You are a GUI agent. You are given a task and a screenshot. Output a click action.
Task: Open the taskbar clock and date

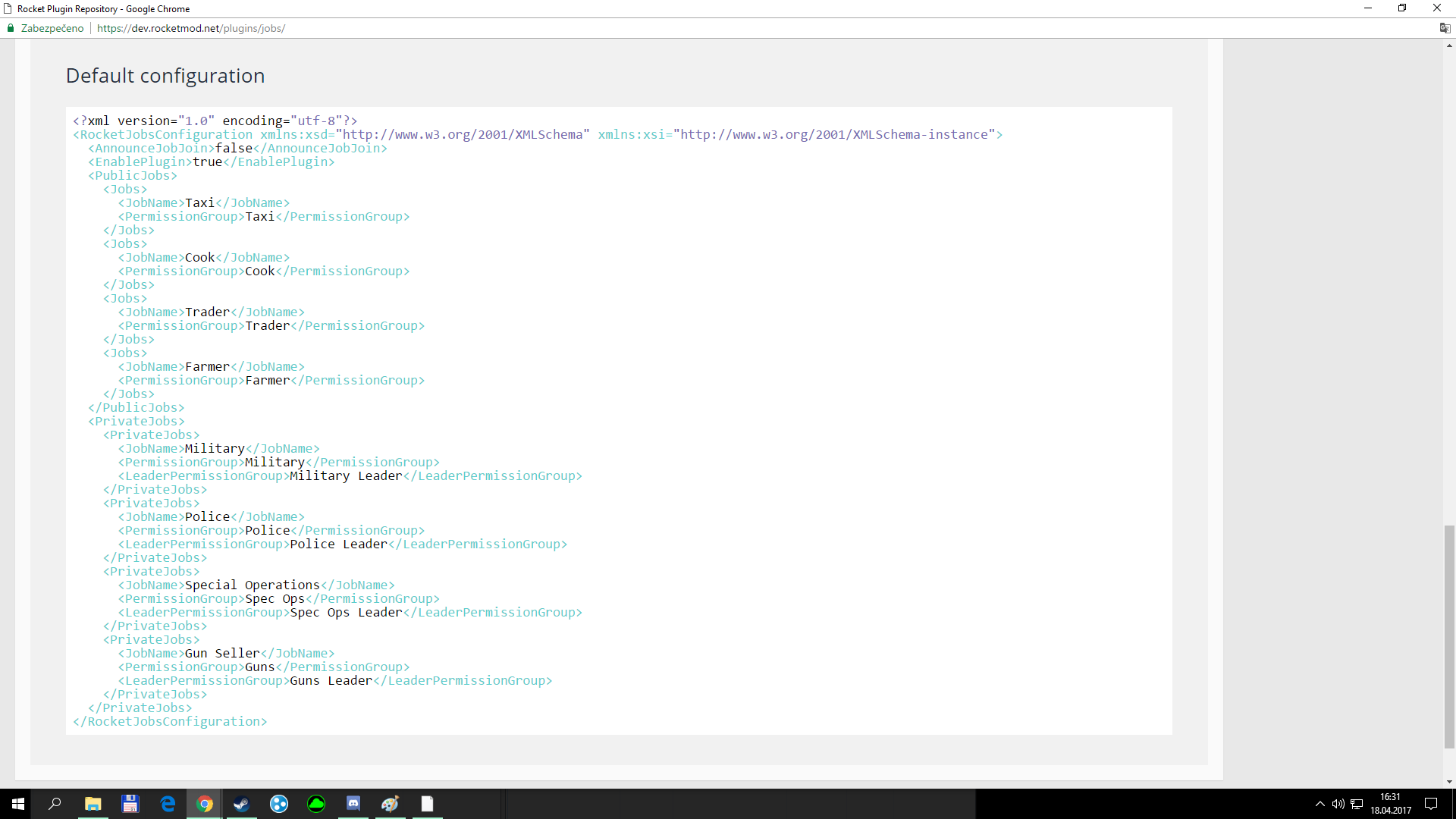pyautogui.click(x=1391, y=804)
